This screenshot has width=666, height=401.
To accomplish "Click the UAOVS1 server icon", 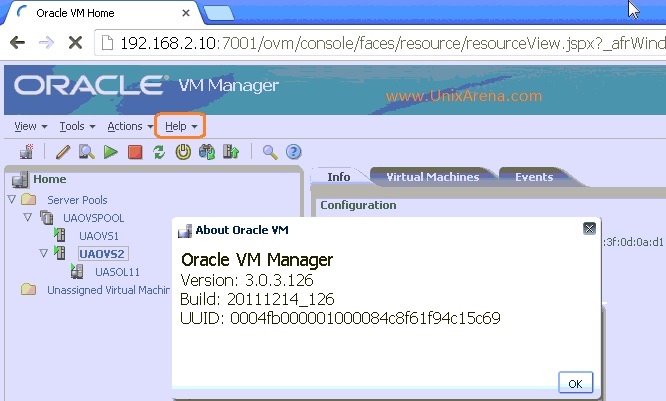I will click(59, 235).
